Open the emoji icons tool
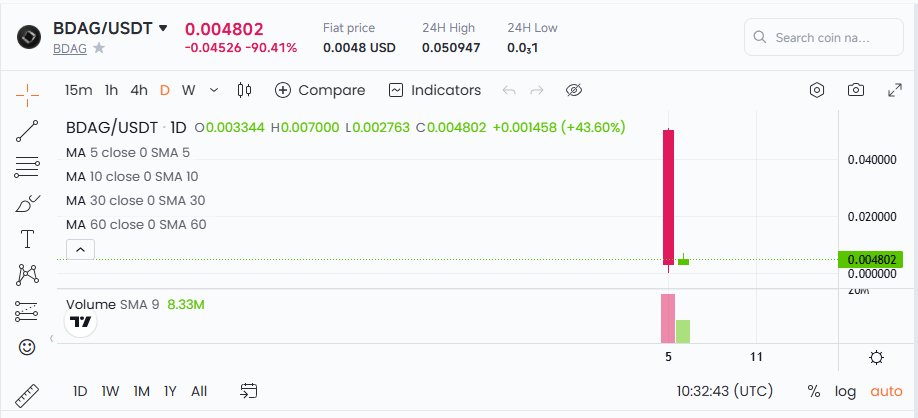Screen dimensions: 918x418 click(x=27, y=347)
